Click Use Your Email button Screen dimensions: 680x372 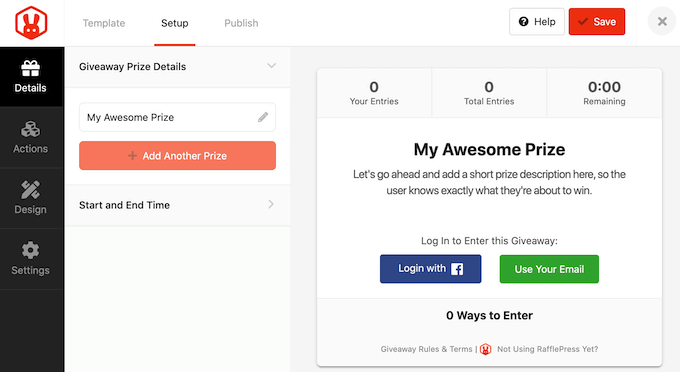549,269
